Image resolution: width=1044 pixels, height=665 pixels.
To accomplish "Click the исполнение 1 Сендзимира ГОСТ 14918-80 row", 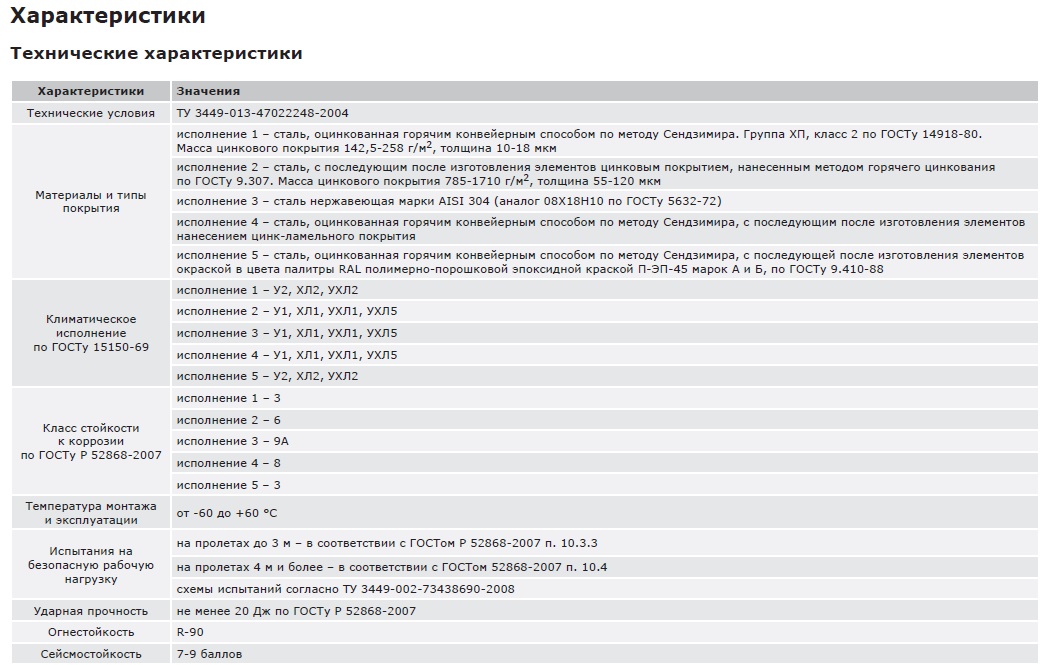I will (x=605, y=141).
